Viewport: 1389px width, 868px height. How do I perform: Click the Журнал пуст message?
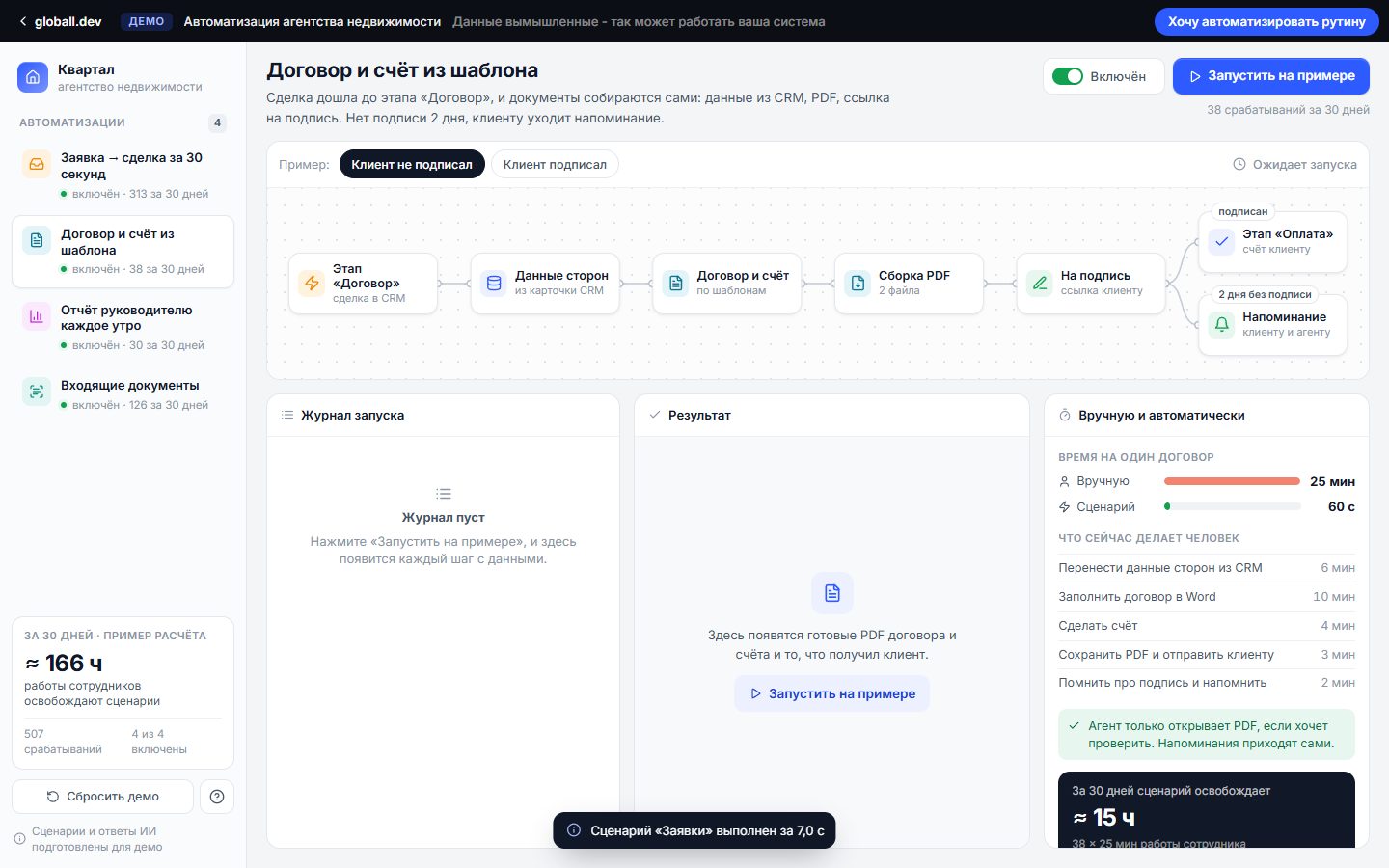point(443,518)
